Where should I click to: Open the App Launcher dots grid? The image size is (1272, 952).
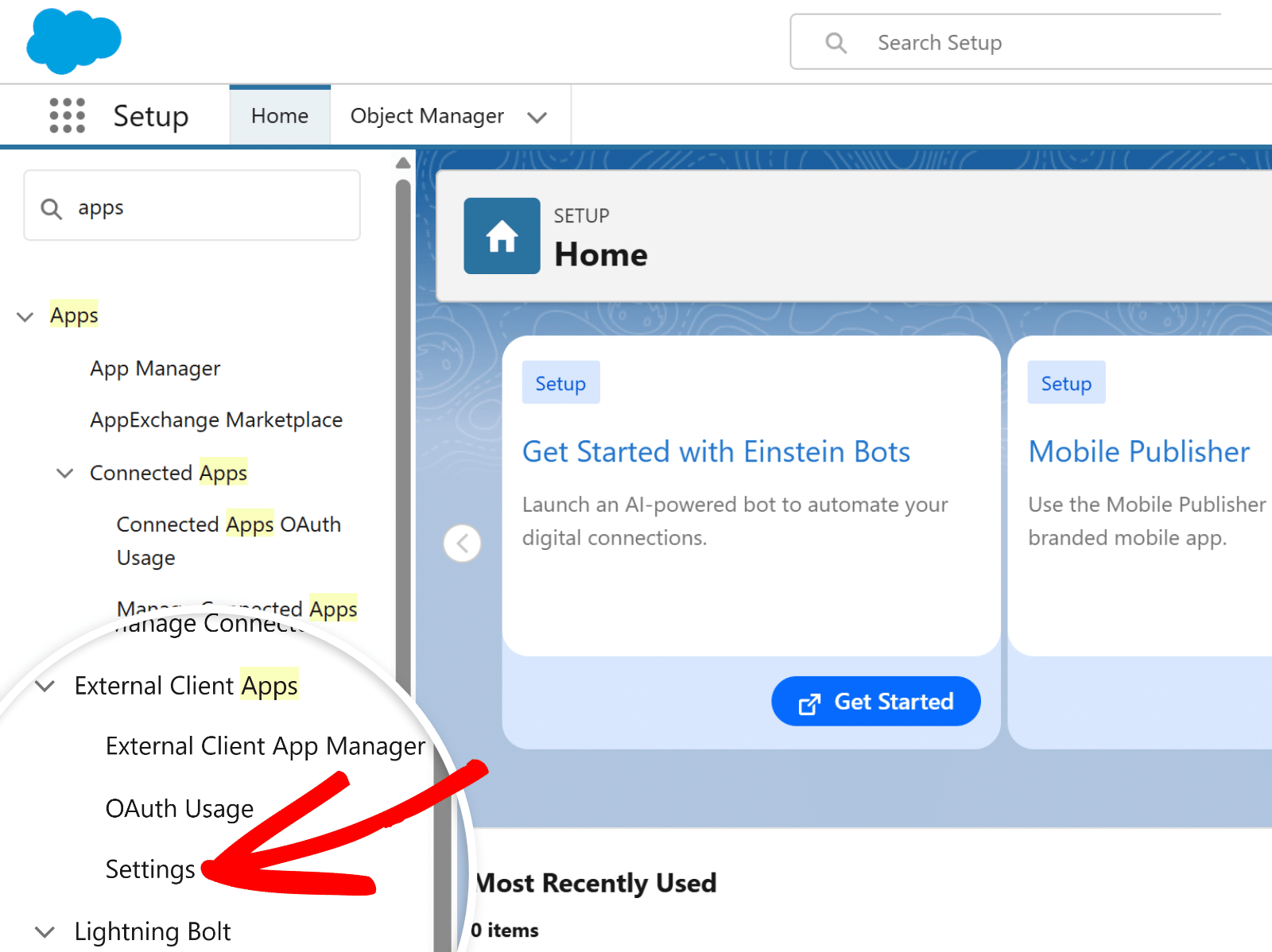(67, 116)
